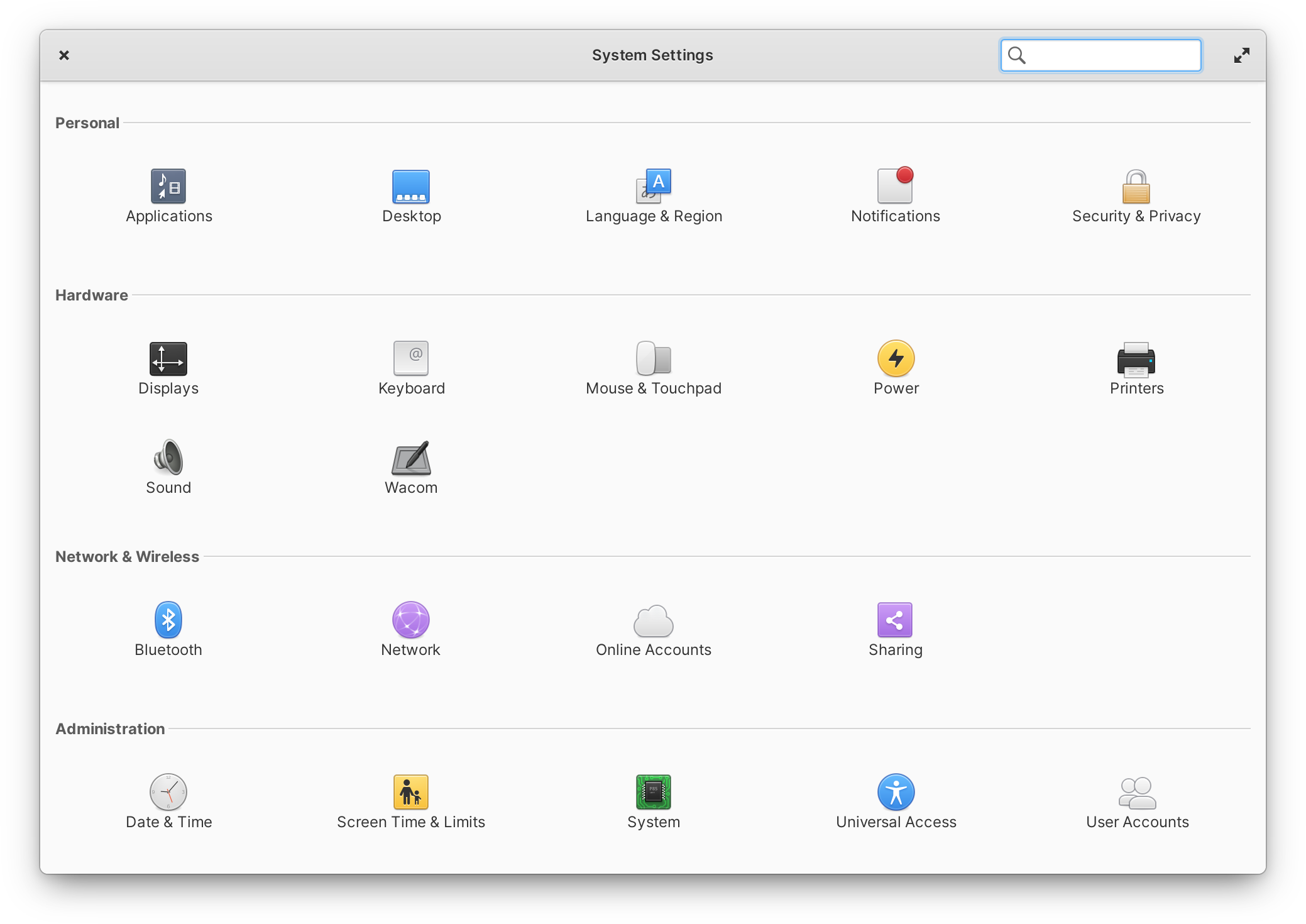The width and height of the screenshot is (1306, 924).
Task: Open Sound hardware settings
Action: coord(167,466)
